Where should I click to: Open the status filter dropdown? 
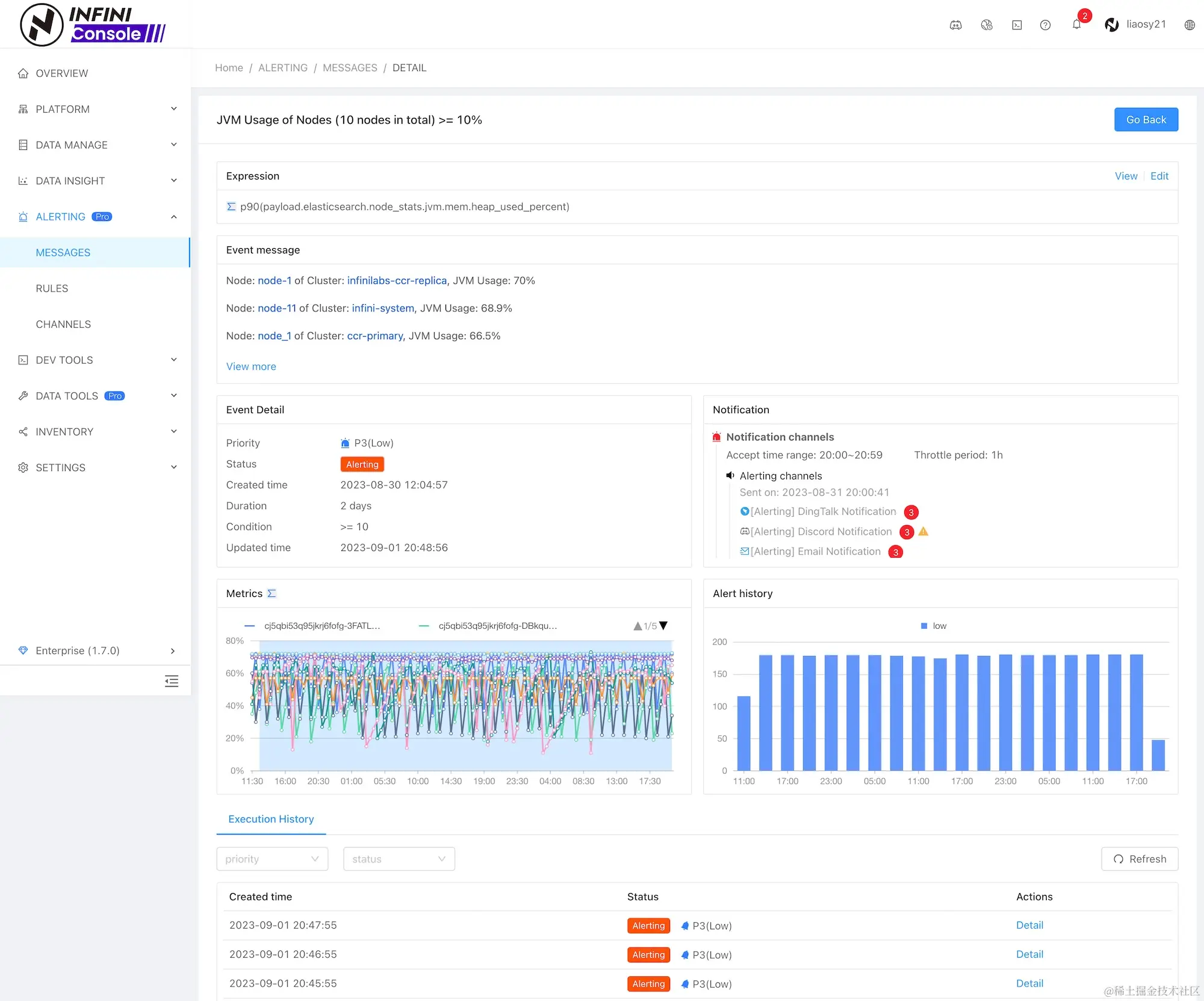tap(399, 859)
